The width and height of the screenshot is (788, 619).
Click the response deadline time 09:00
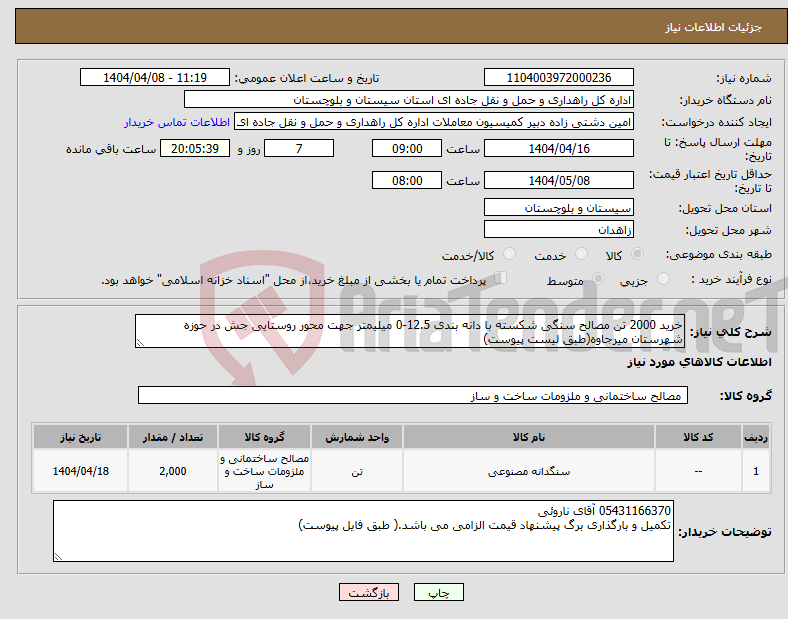coord(407,148)
